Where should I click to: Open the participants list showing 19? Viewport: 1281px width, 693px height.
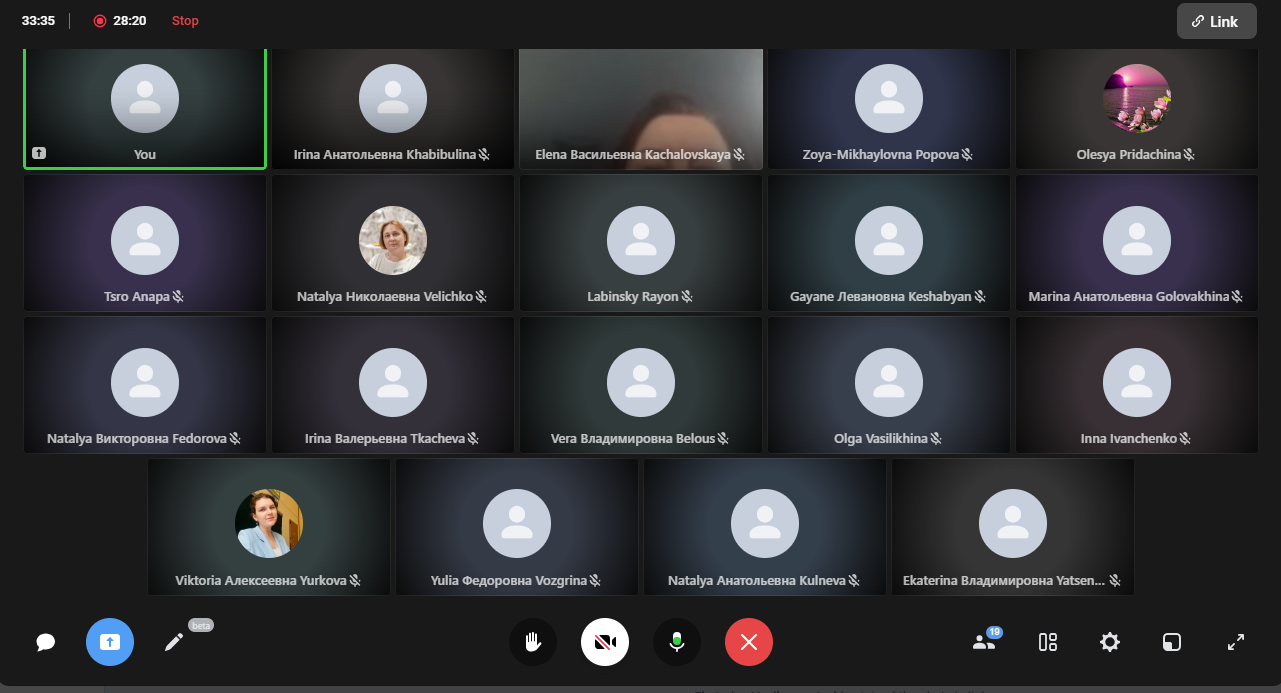(x=984, y=642)
